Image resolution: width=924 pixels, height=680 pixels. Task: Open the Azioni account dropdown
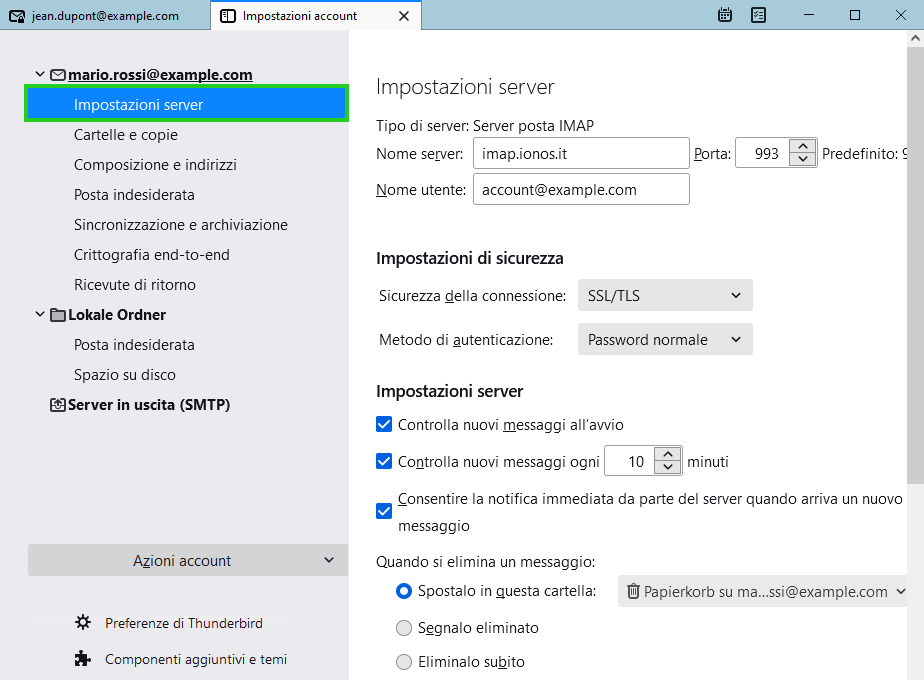click(187, 560)
